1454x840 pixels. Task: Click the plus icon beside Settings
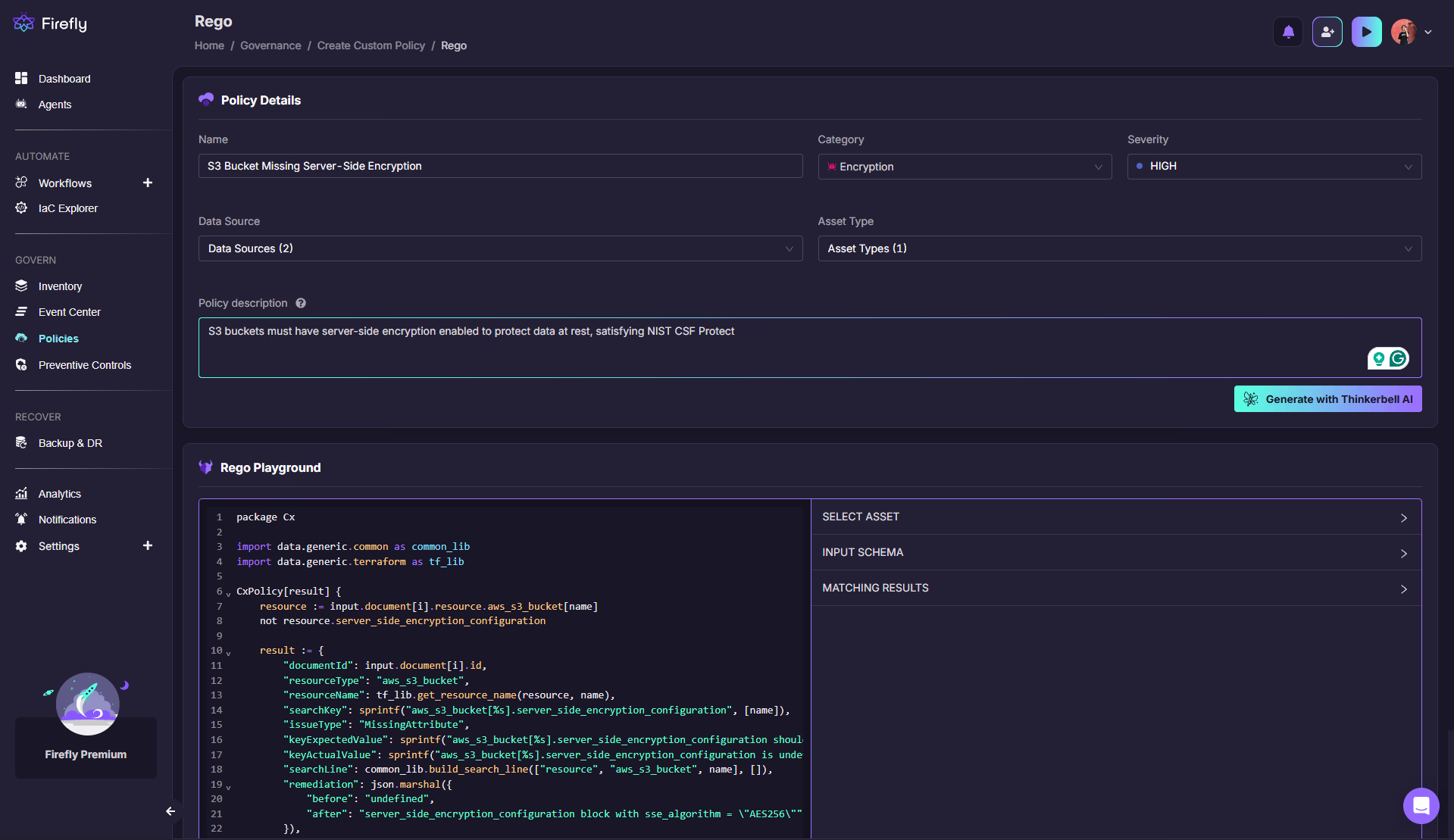148,545
